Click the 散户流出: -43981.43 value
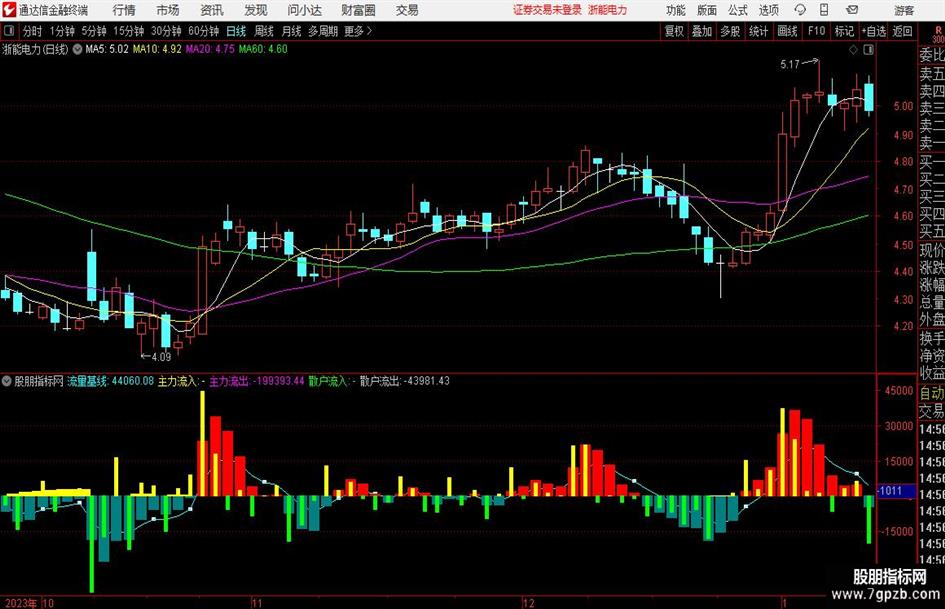 [404, 381]
